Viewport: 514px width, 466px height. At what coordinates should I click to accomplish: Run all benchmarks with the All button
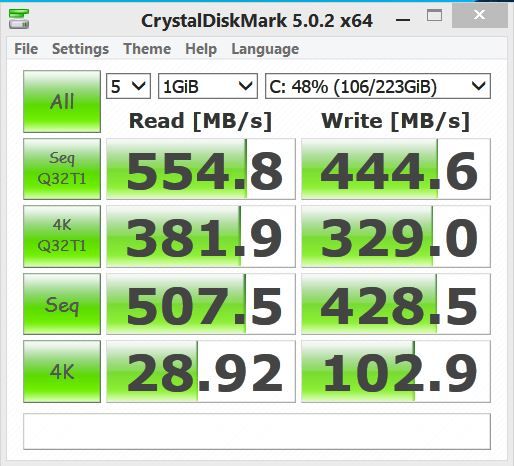62,101
